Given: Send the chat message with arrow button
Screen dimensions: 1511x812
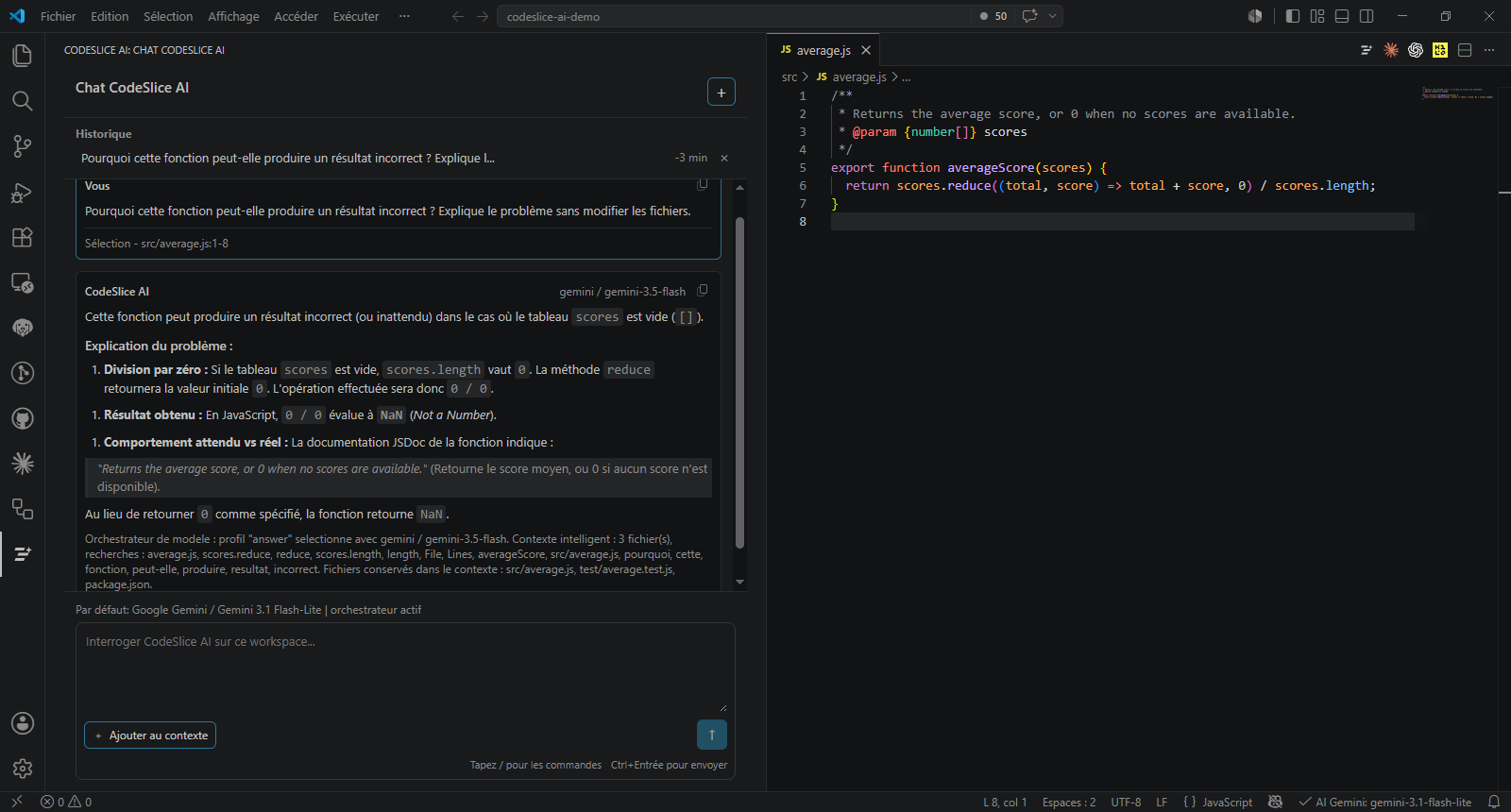Looking at the screenshot, I should tap(712, 735).
